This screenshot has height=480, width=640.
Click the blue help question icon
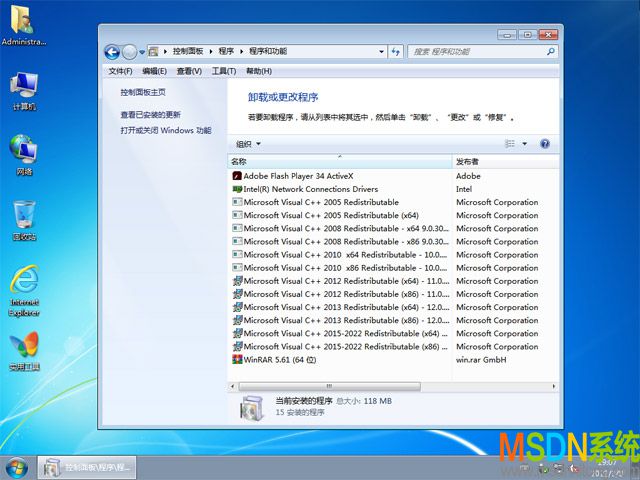pos(544,144)
